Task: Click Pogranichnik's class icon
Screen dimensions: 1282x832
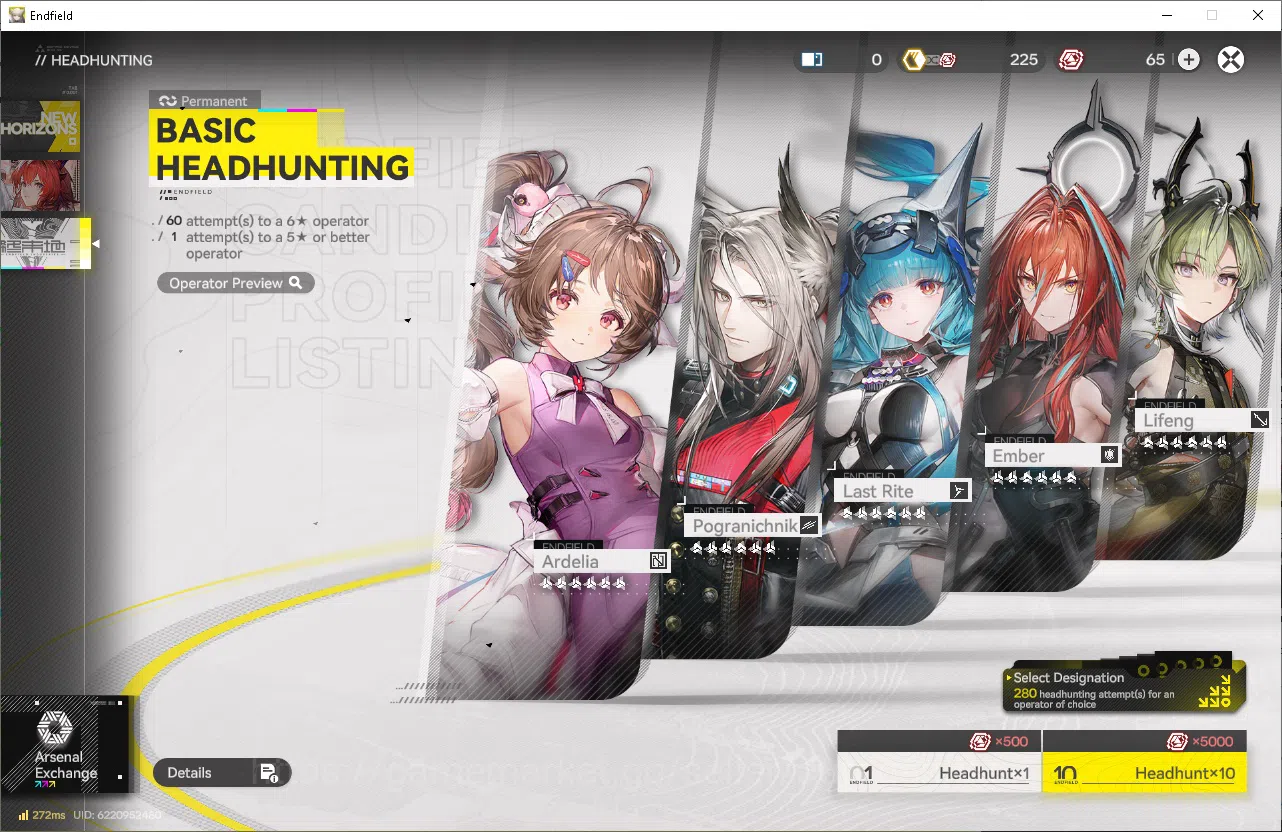Action: pos(809,525)
